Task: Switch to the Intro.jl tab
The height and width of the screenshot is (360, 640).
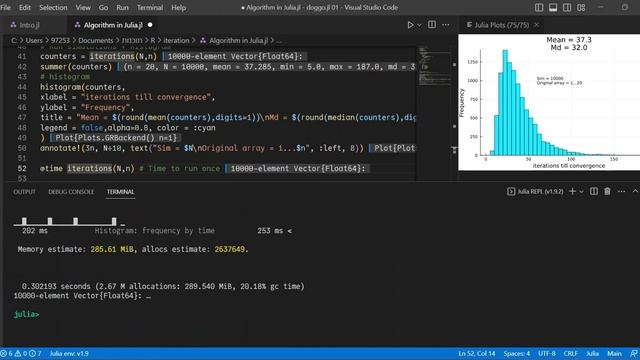Action: click(x=29, y=25)
